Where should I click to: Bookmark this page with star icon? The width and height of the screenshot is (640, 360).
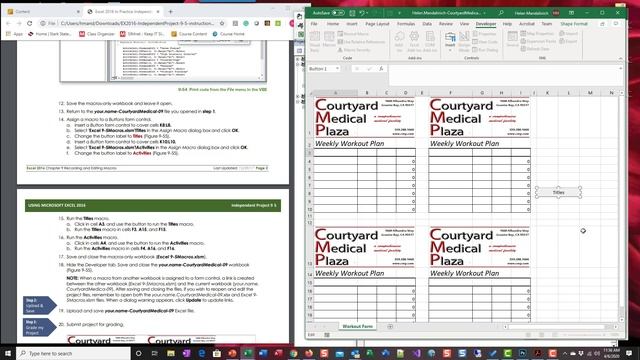(222, 24)
